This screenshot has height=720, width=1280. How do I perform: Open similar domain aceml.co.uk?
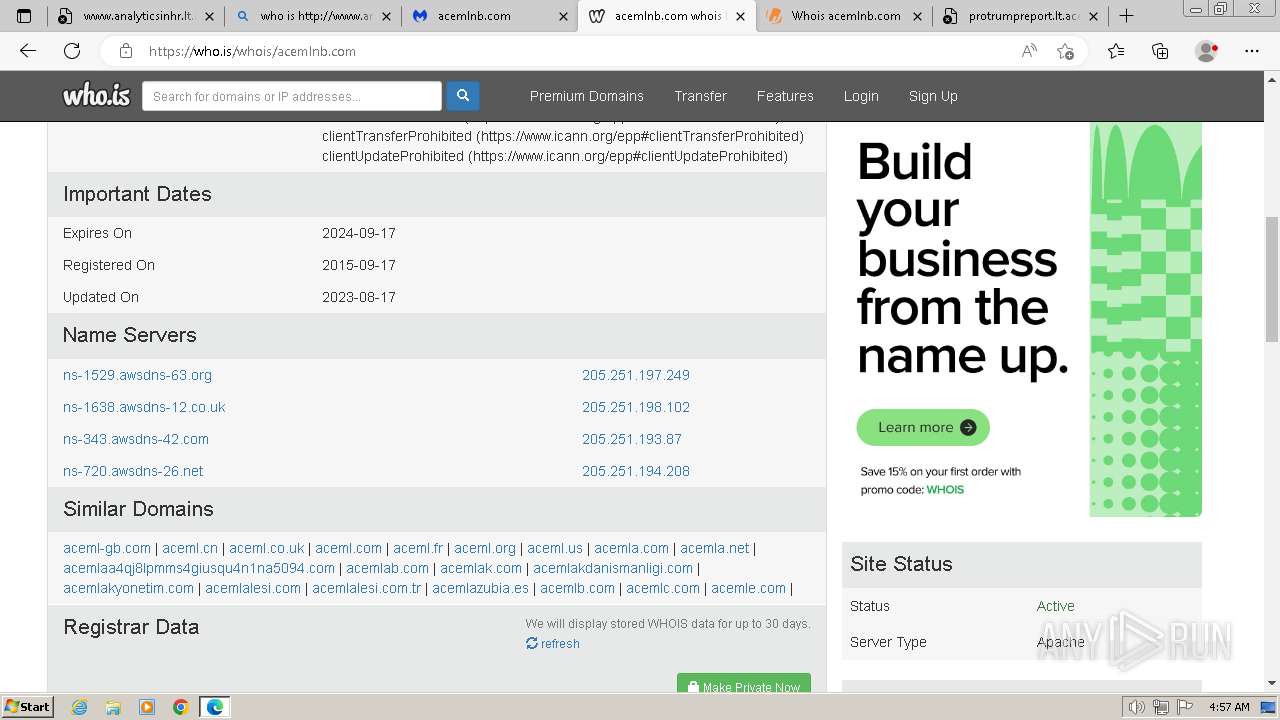click(x=267, y=548)
